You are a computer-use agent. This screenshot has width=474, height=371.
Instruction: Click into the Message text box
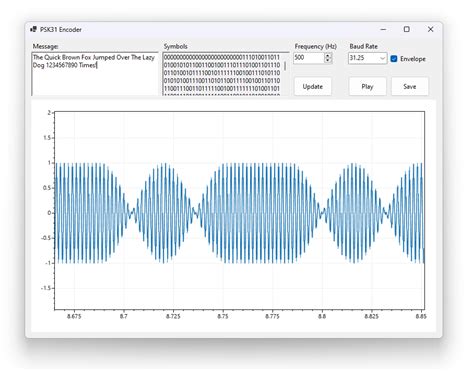[95, 74]
